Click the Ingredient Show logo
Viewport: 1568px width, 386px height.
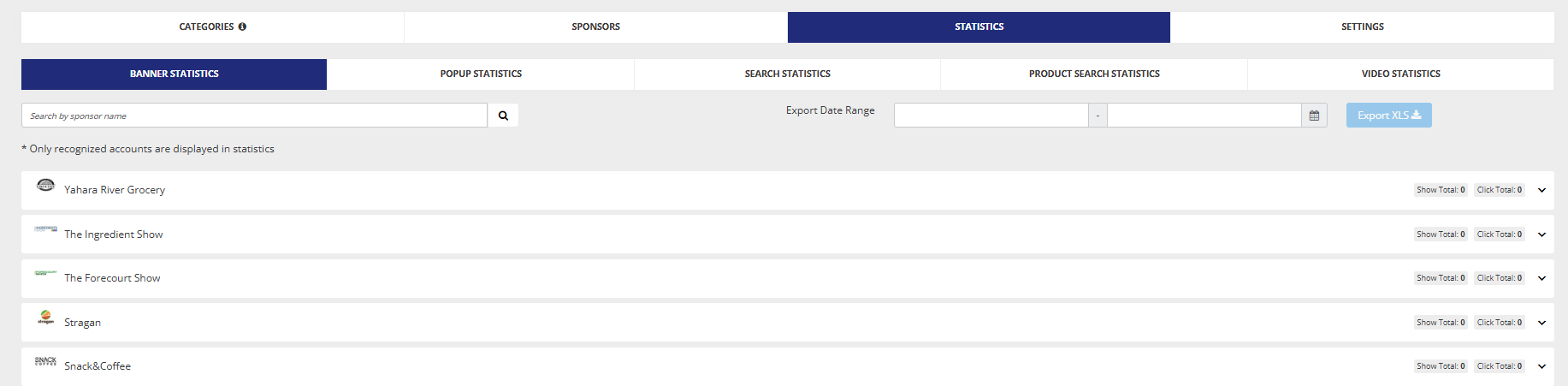46,229
